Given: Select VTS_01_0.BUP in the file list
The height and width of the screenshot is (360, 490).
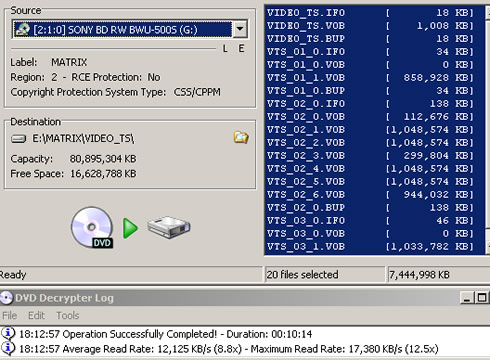Looking at the screenshot, I should [374, 91].
